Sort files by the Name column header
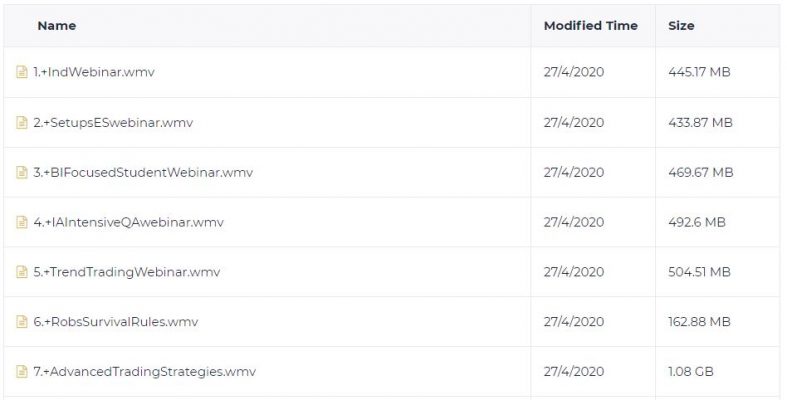 click(x=57, y=26)
